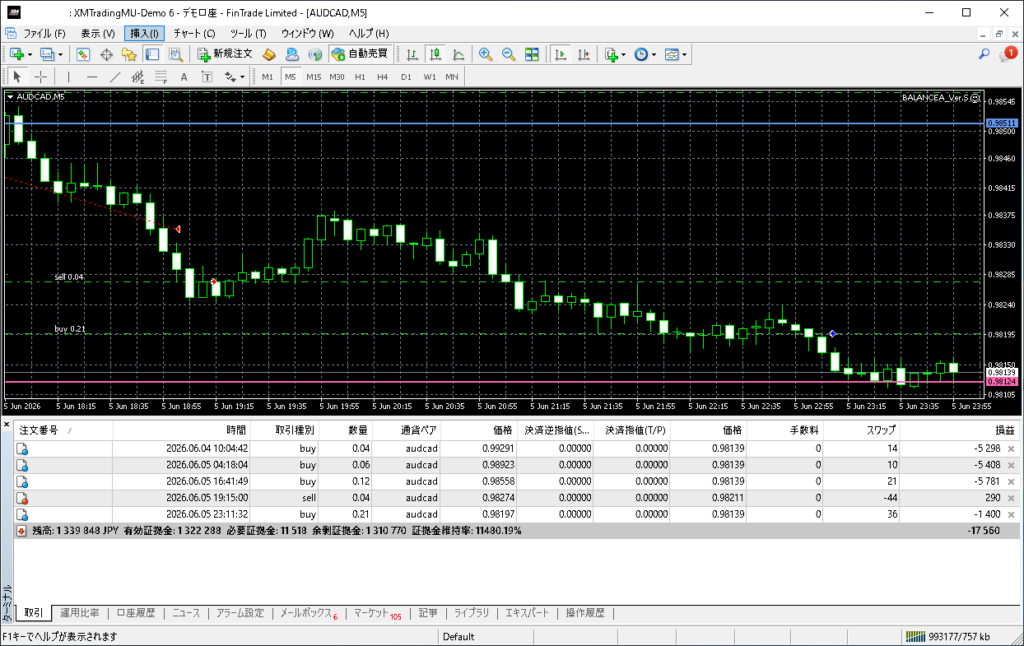The image size is (1024, 646).
Task: Select the D1 timeframe
Action: pos(406,76)
